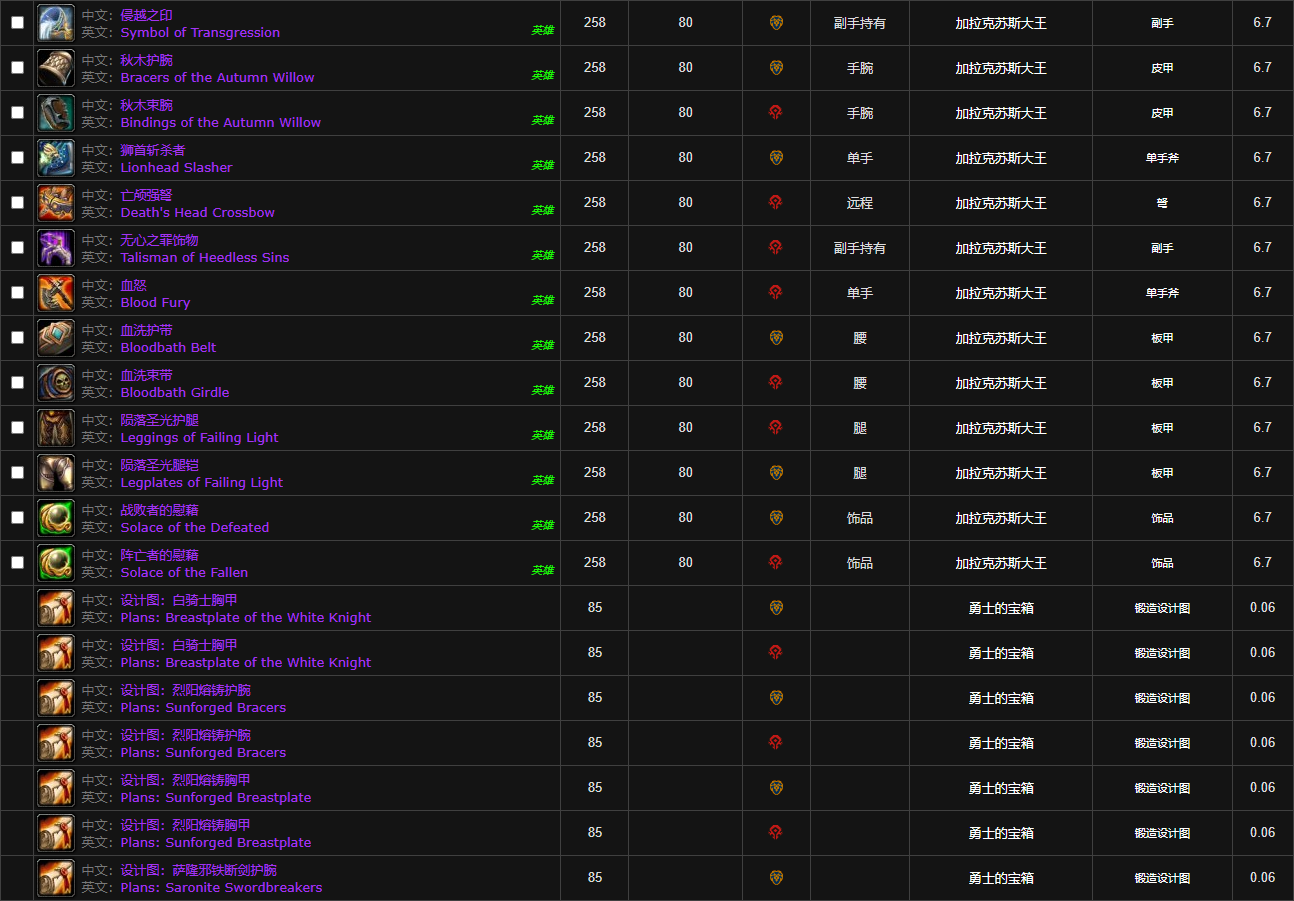Tick the checkbox for Symbol of Transgression

[17, 23]
